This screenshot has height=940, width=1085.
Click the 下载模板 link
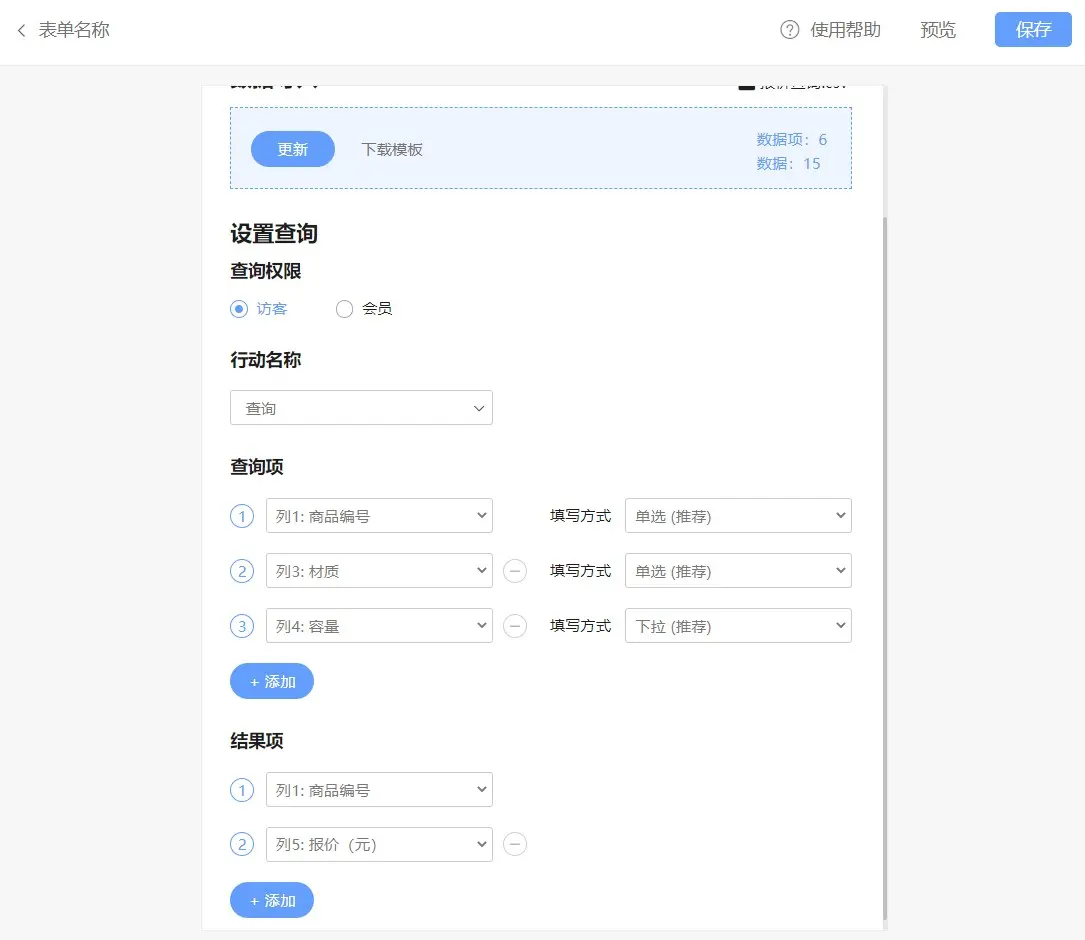coord(391,149)
